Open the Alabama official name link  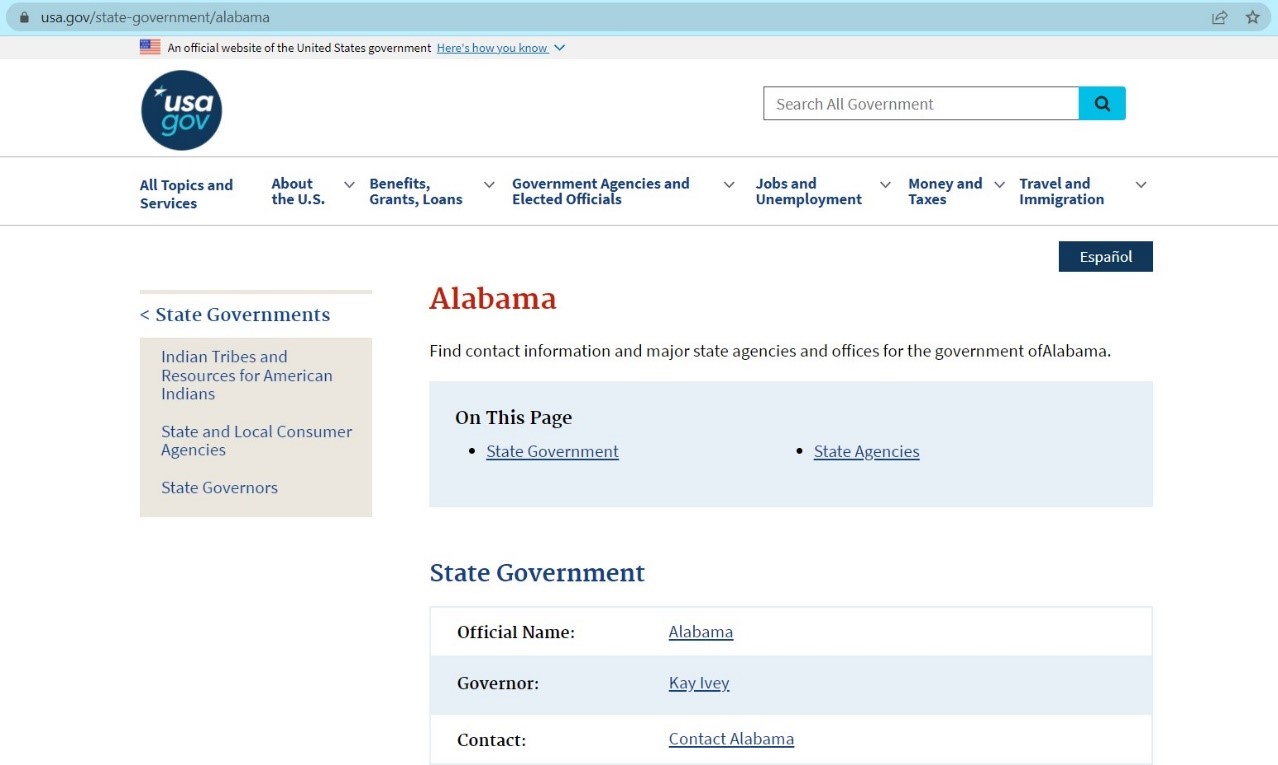(x=701, y=632)
